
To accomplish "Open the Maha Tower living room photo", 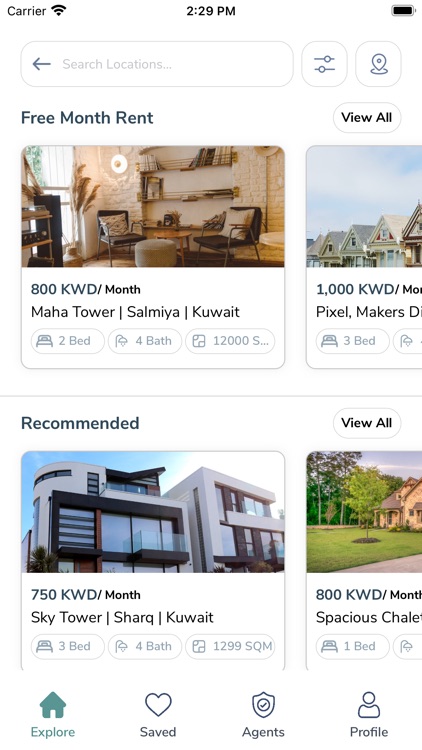I will (x=153, y=207).
